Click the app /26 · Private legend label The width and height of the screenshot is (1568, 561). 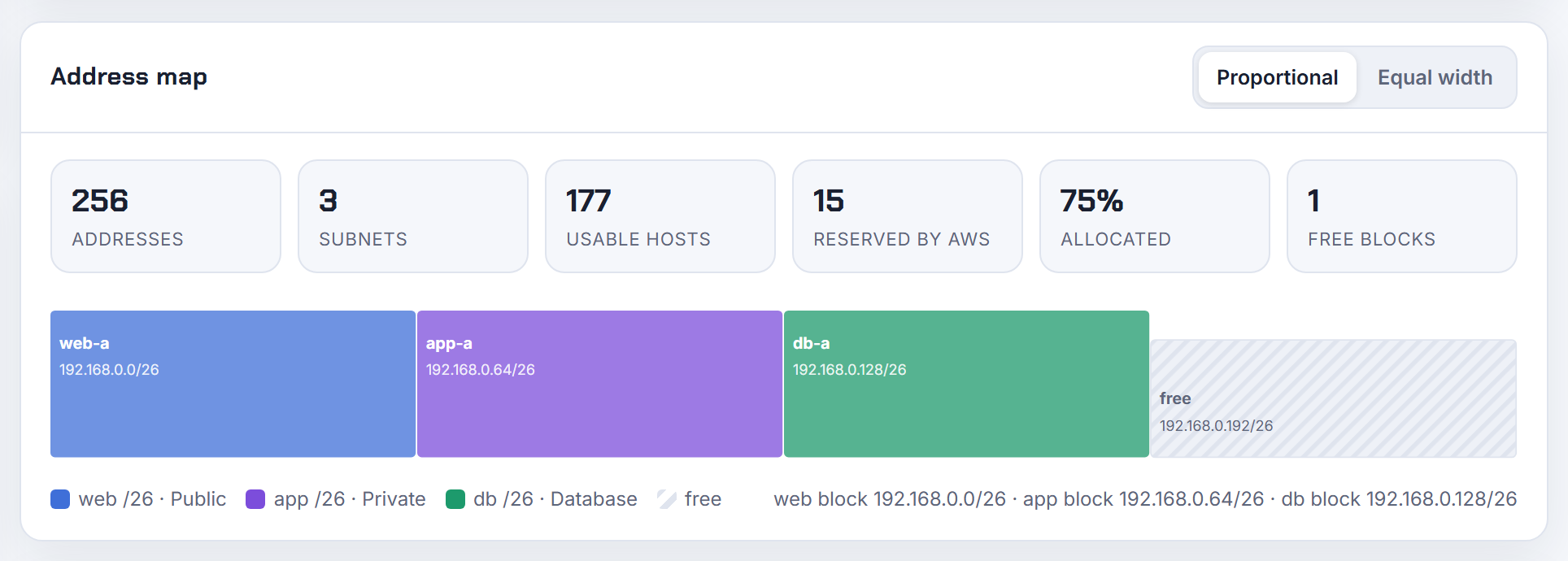pyautogui.click(x=350, y=499)
